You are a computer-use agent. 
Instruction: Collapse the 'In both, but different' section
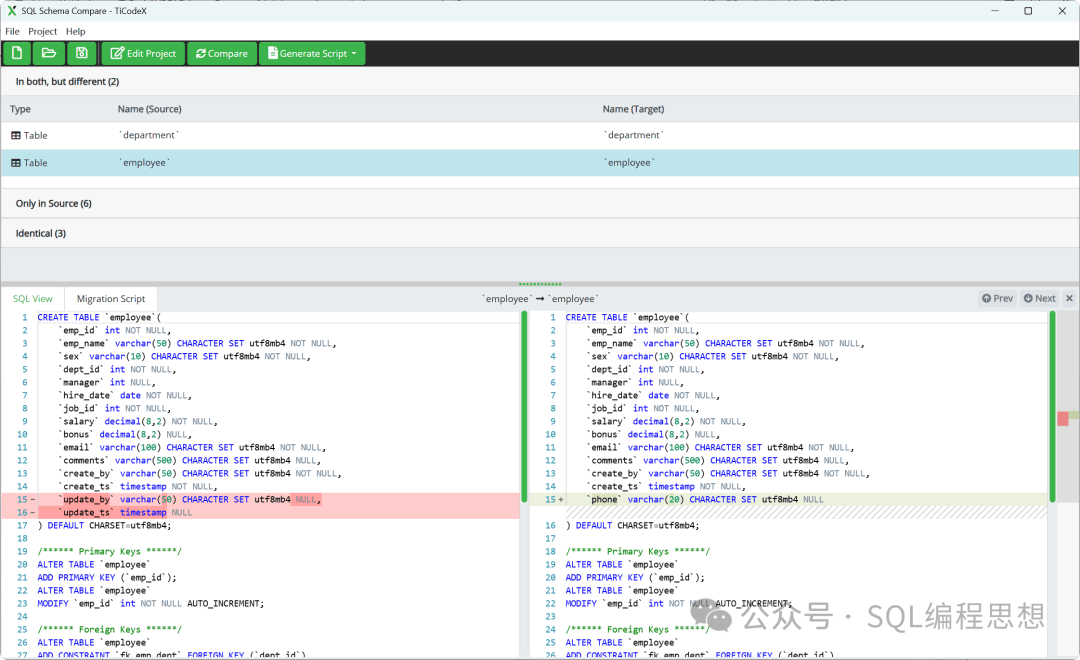67,81
